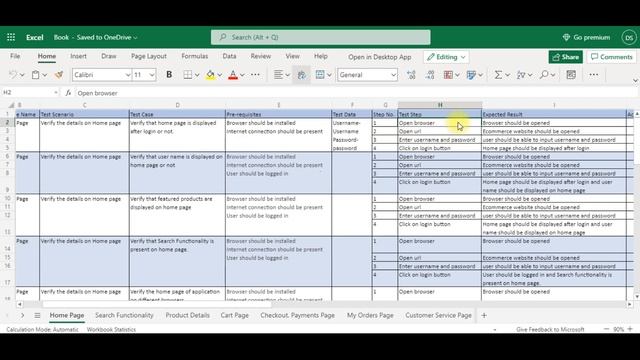Open the Cart Page sheet
The height and width of the screenshot is (360, 640).
pos(235,315)
